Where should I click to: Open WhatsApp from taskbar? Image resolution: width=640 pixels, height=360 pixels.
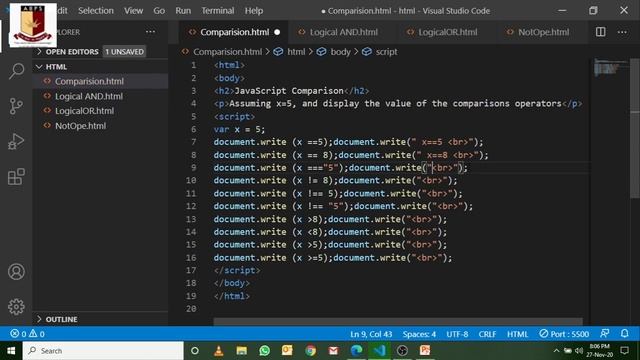(264, 351)
